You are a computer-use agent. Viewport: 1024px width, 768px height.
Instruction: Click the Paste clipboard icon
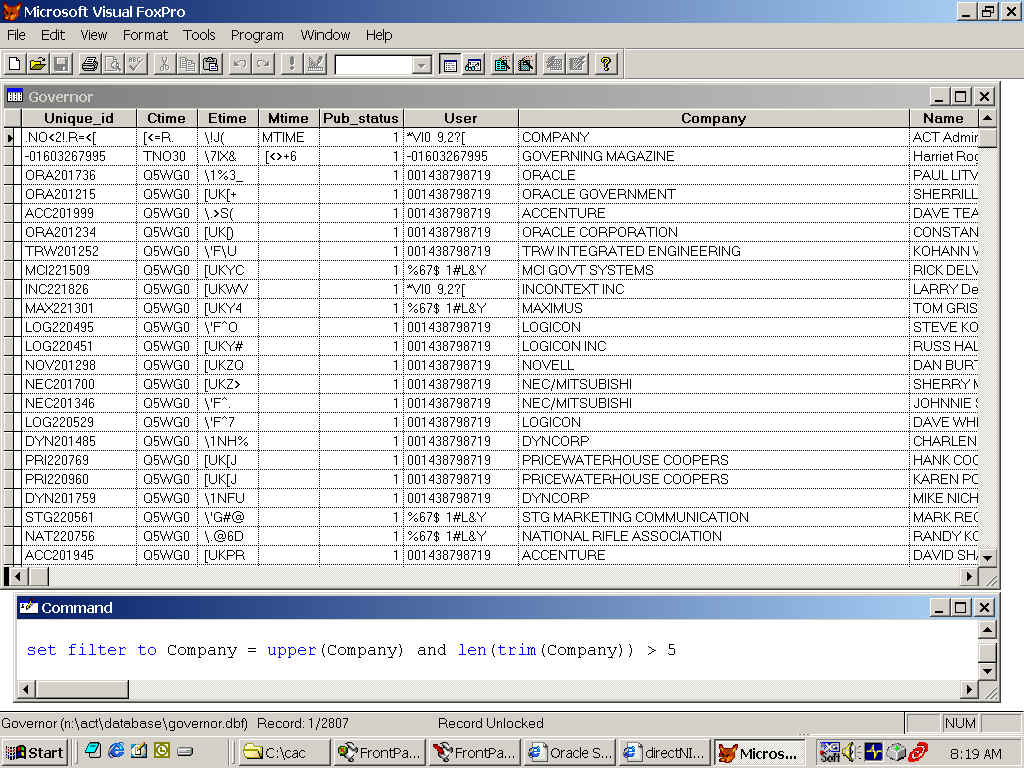click(x=211, y=64)
